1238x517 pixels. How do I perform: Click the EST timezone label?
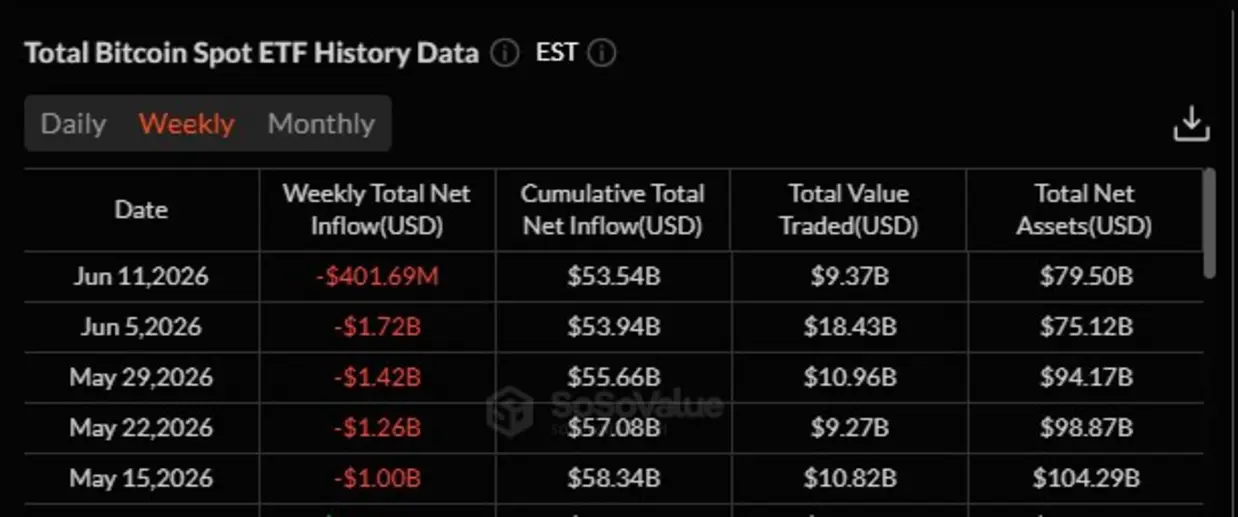(557, 52)
